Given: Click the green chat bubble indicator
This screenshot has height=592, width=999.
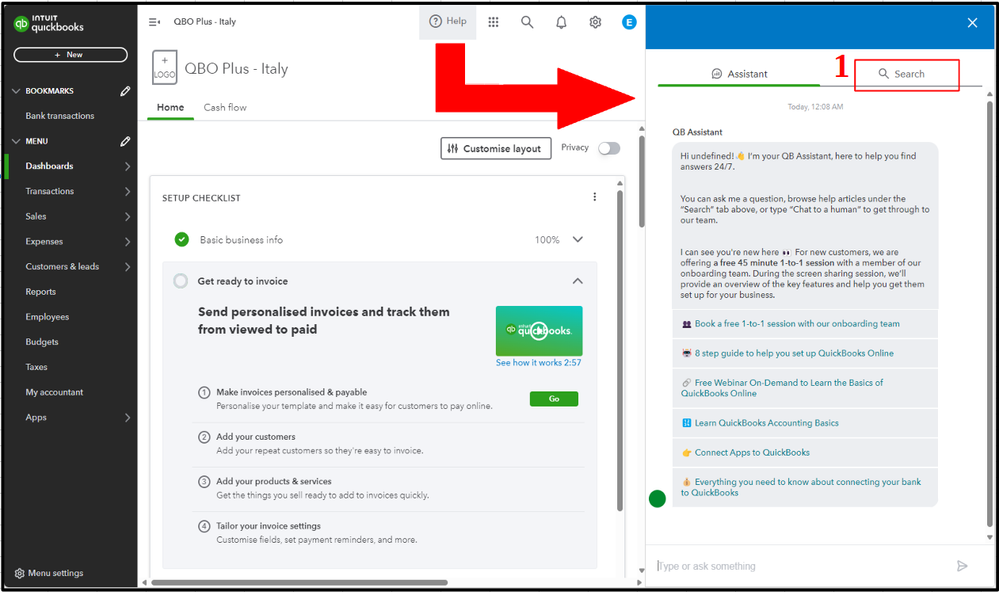Looking at the screenshot, I should pos(657,498).
